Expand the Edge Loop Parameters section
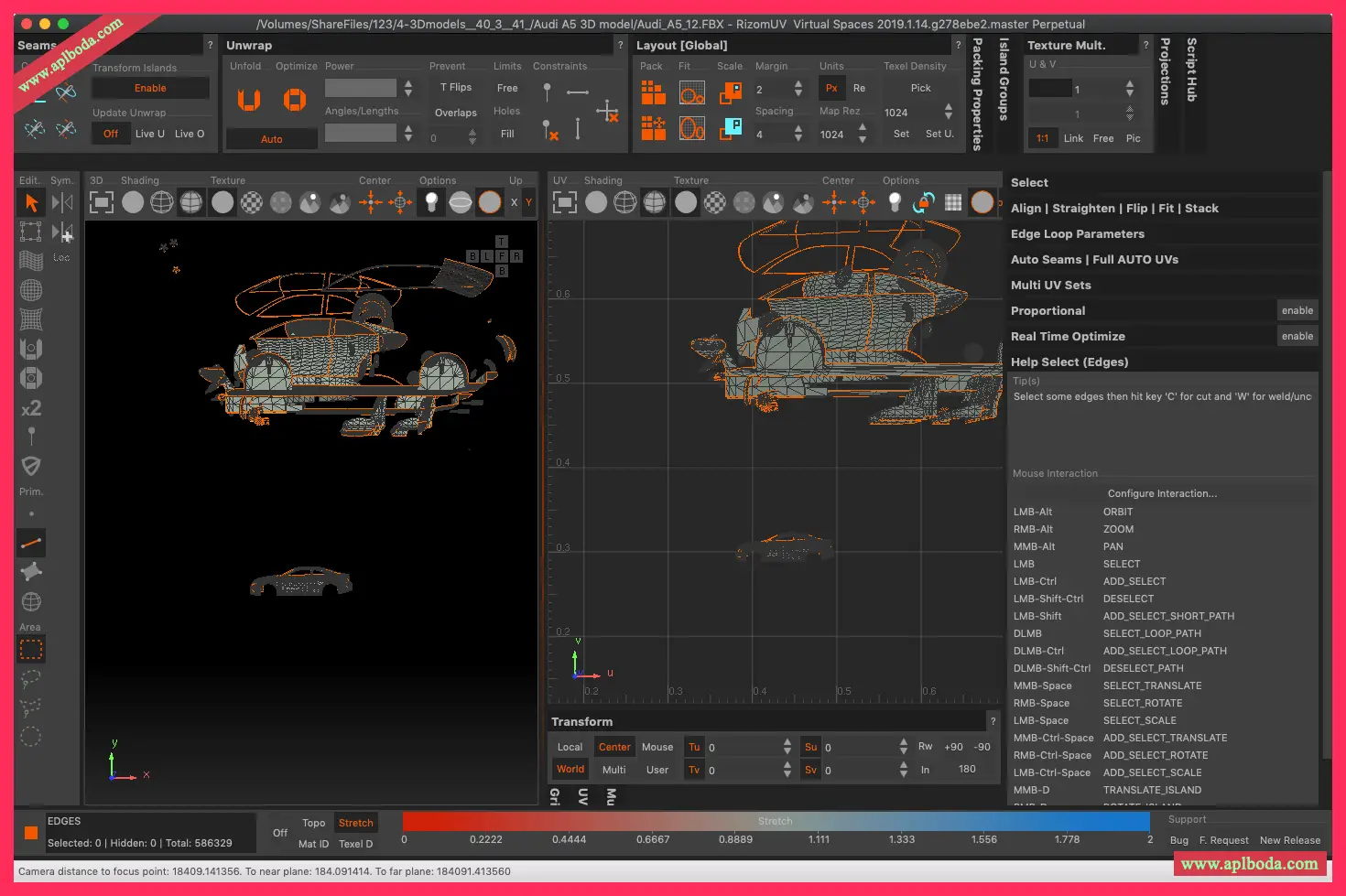The image size is (1346, 896). (1078, 234)
